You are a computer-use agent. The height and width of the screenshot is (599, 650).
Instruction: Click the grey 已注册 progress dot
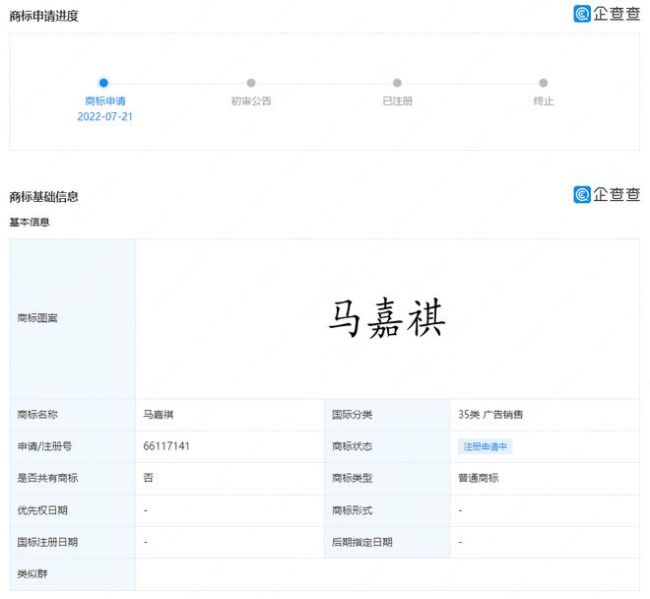coord(397,83)
